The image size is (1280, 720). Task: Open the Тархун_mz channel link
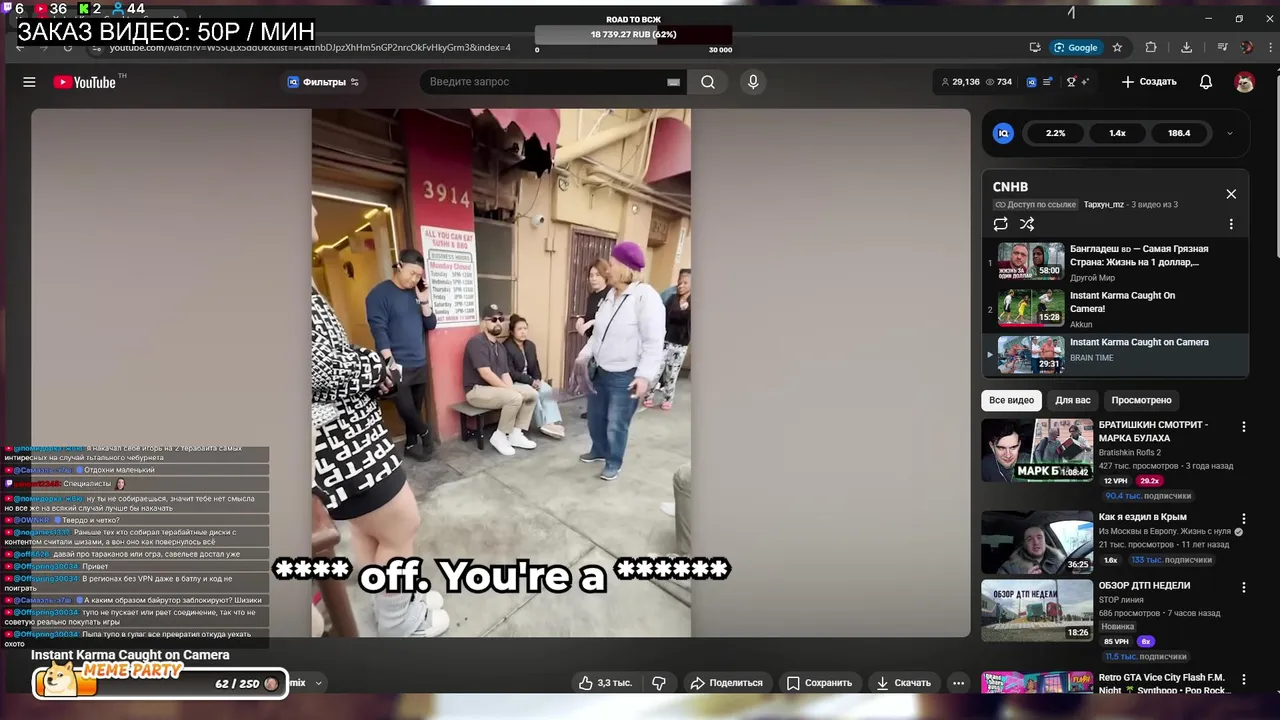[x=1104, y=205]
